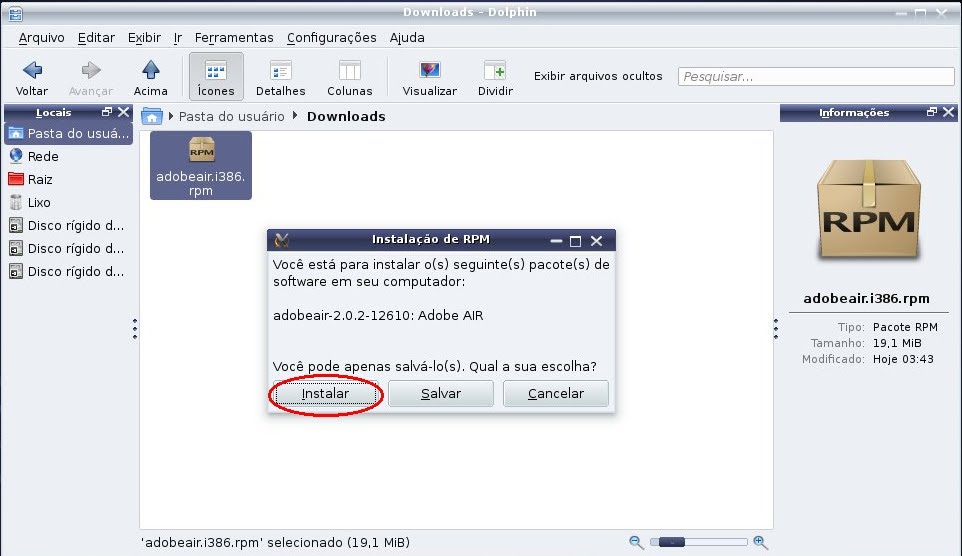The height and width of the screenshot is (556, 962).
Task: Click Instalar in the RPM dialog
Action: coord(325,393)
